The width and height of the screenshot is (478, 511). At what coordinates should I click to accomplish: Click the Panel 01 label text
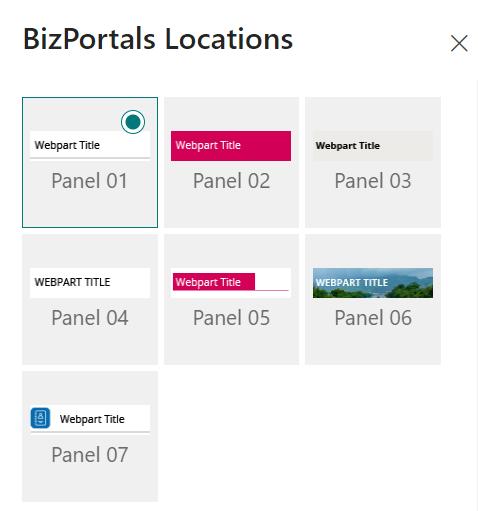coord(89,181)
